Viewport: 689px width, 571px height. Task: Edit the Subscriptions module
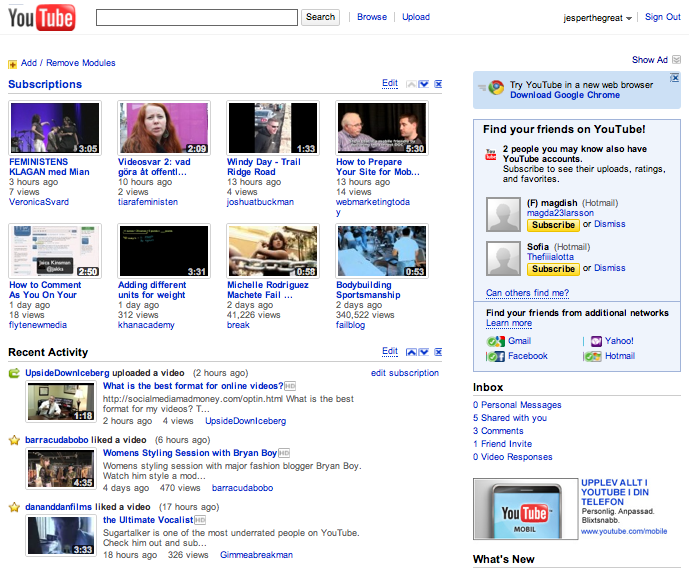coord(390,83)
